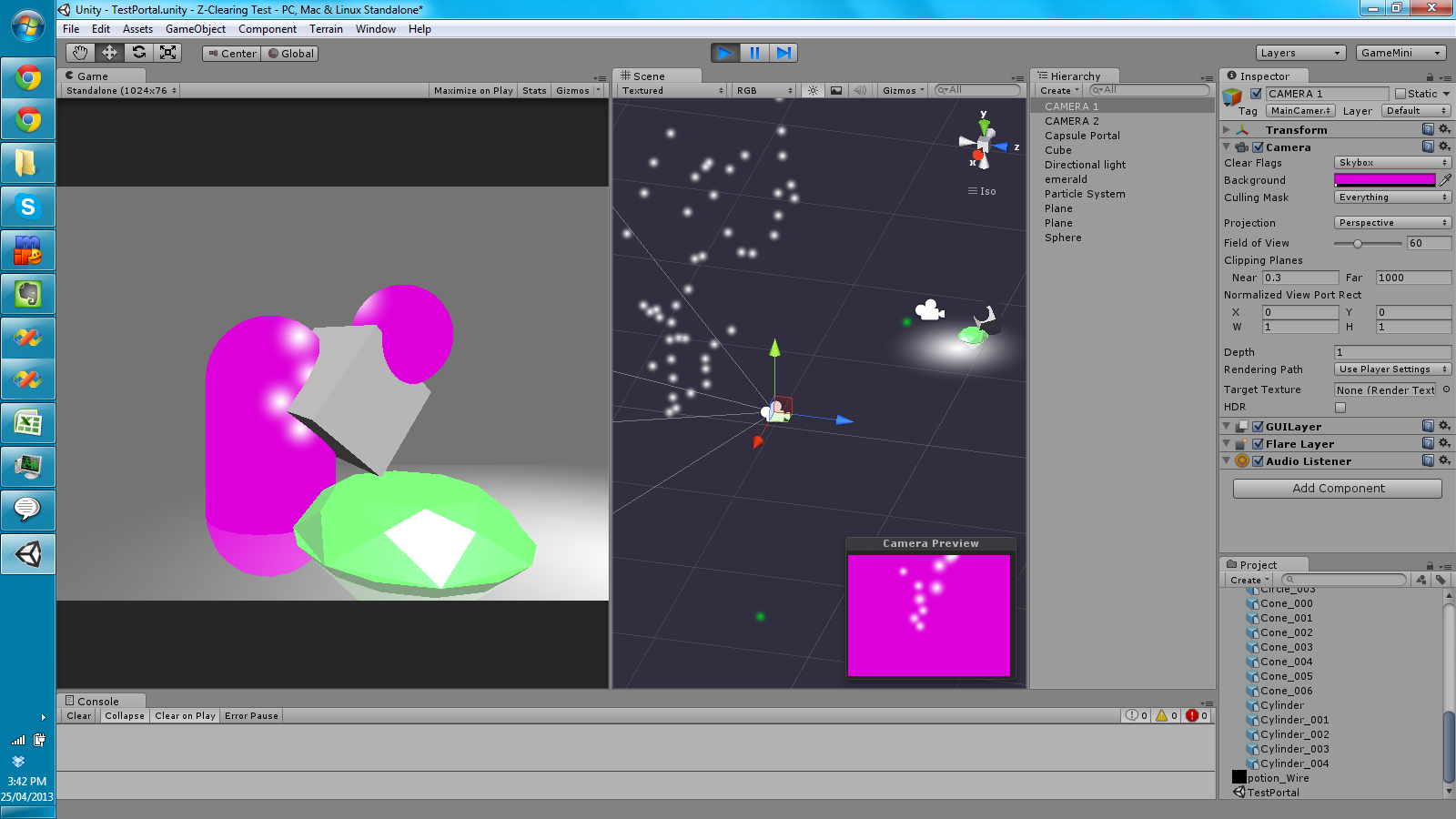1456x819 pixels.
Task: Click the scene orientation gizmo
Action: [984, 143]
